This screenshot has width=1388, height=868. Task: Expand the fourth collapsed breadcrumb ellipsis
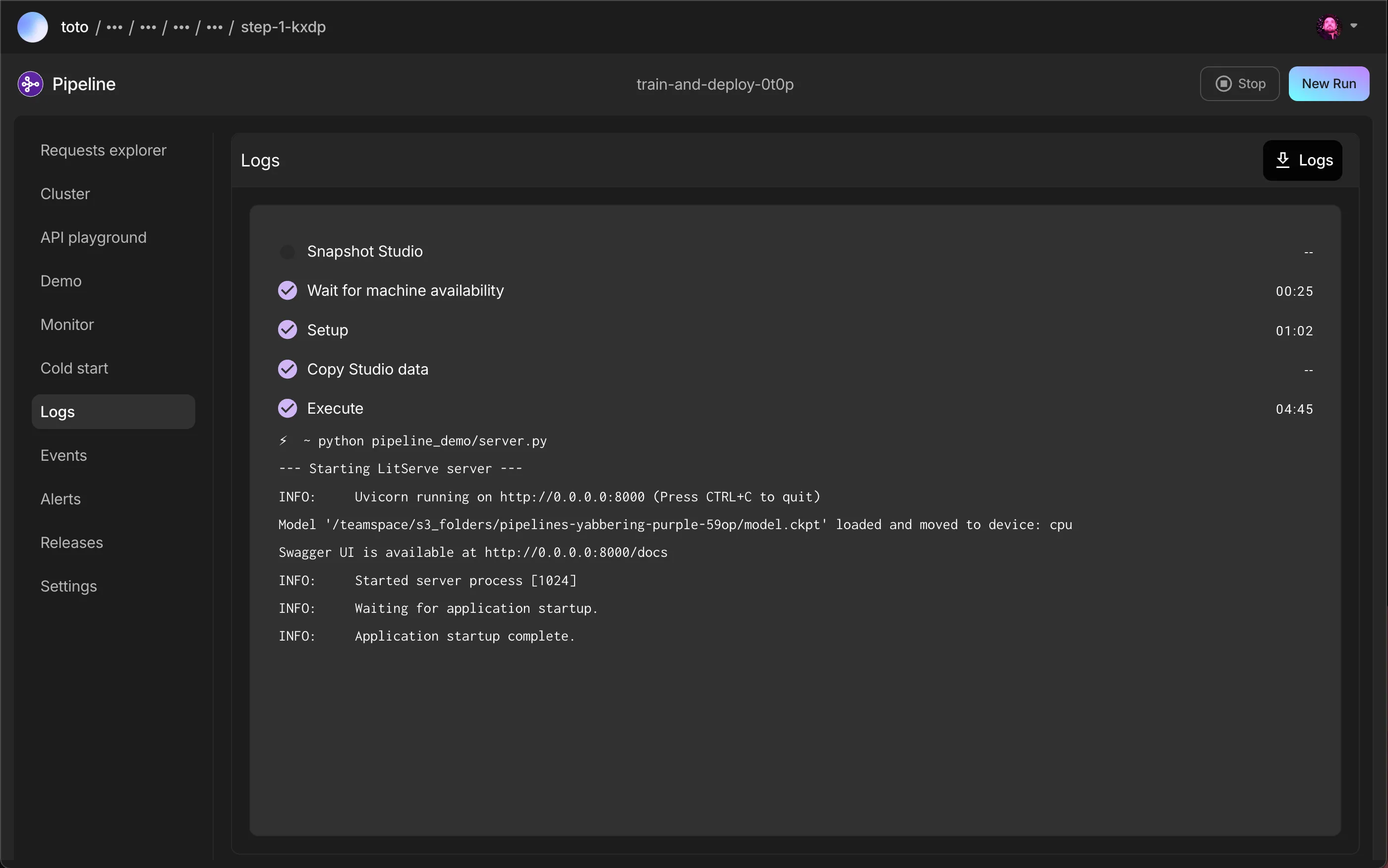click(214, 28)
